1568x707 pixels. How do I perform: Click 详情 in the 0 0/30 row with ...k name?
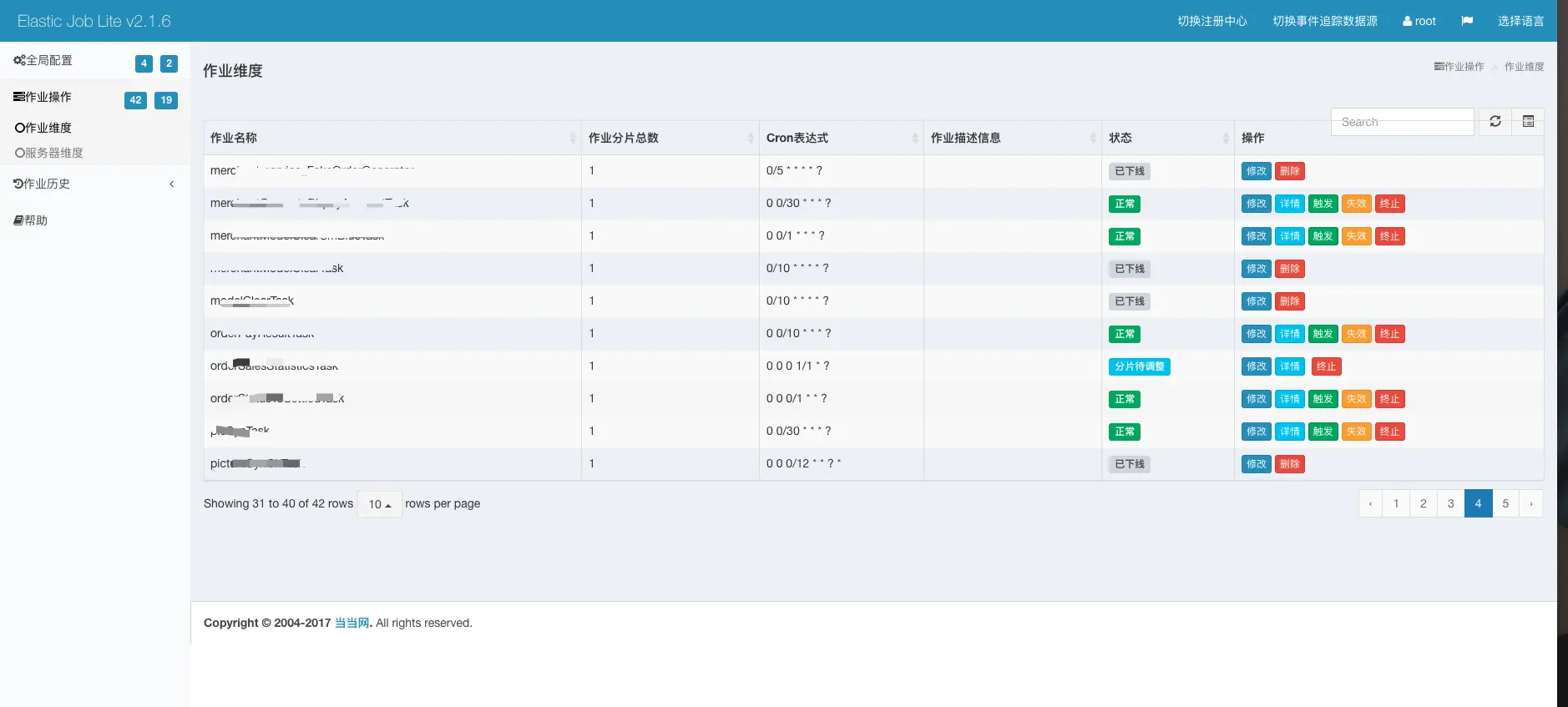coord(1289,204)
